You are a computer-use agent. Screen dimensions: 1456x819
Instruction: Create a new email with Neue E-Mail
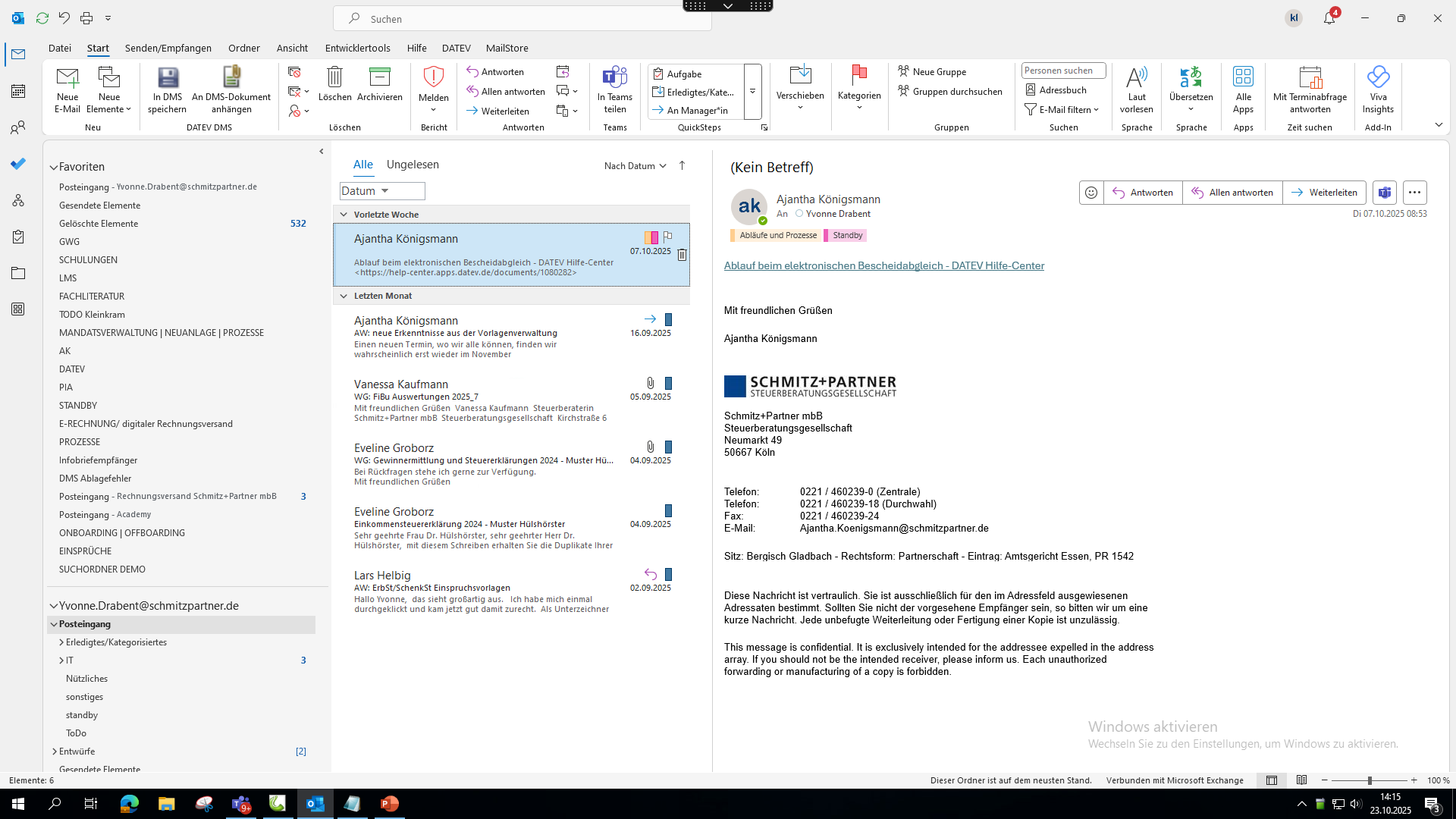pos(67,90)
